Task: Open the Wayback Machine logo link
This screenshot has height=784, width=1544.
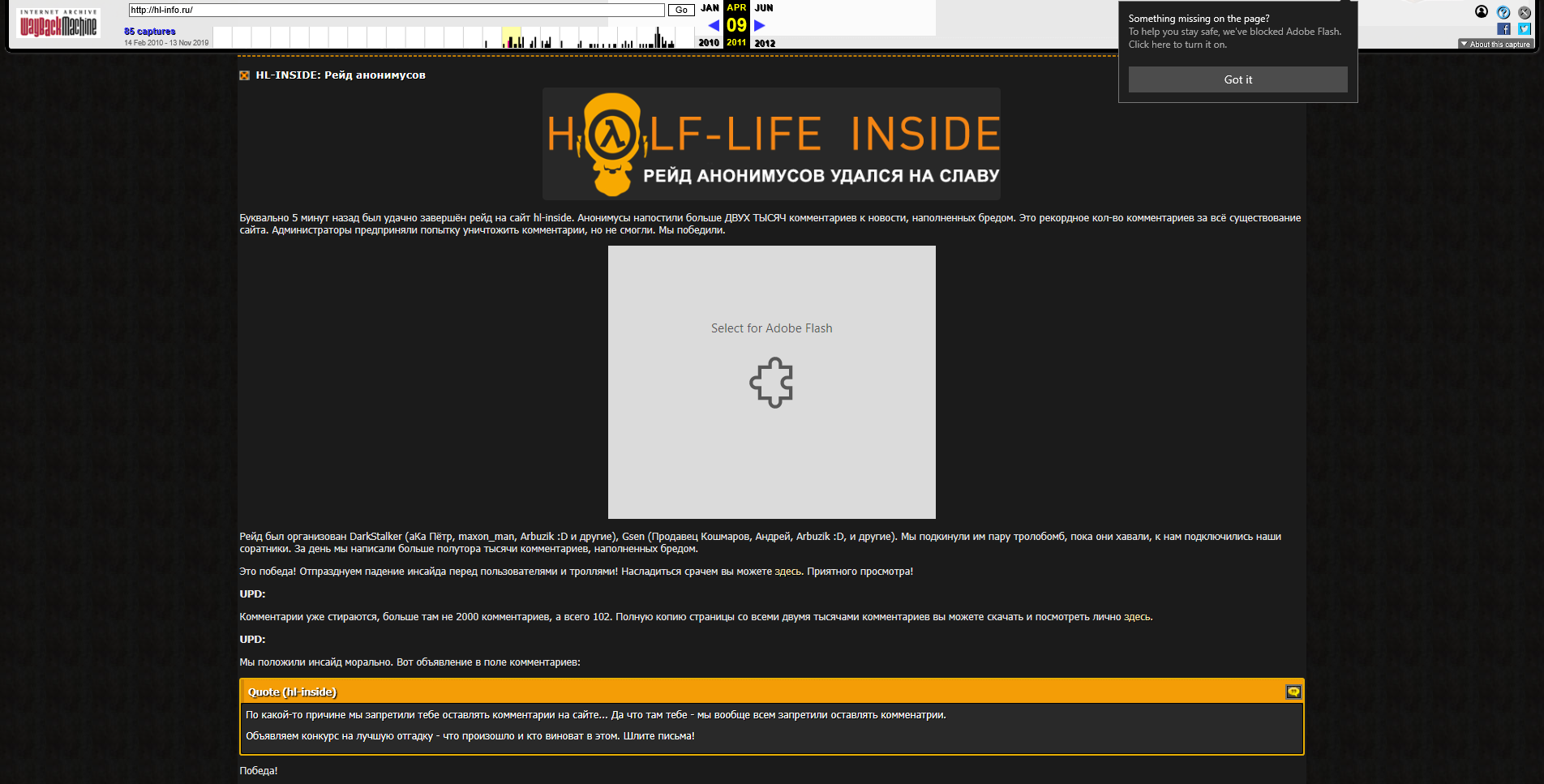Action: pos(58,24)
